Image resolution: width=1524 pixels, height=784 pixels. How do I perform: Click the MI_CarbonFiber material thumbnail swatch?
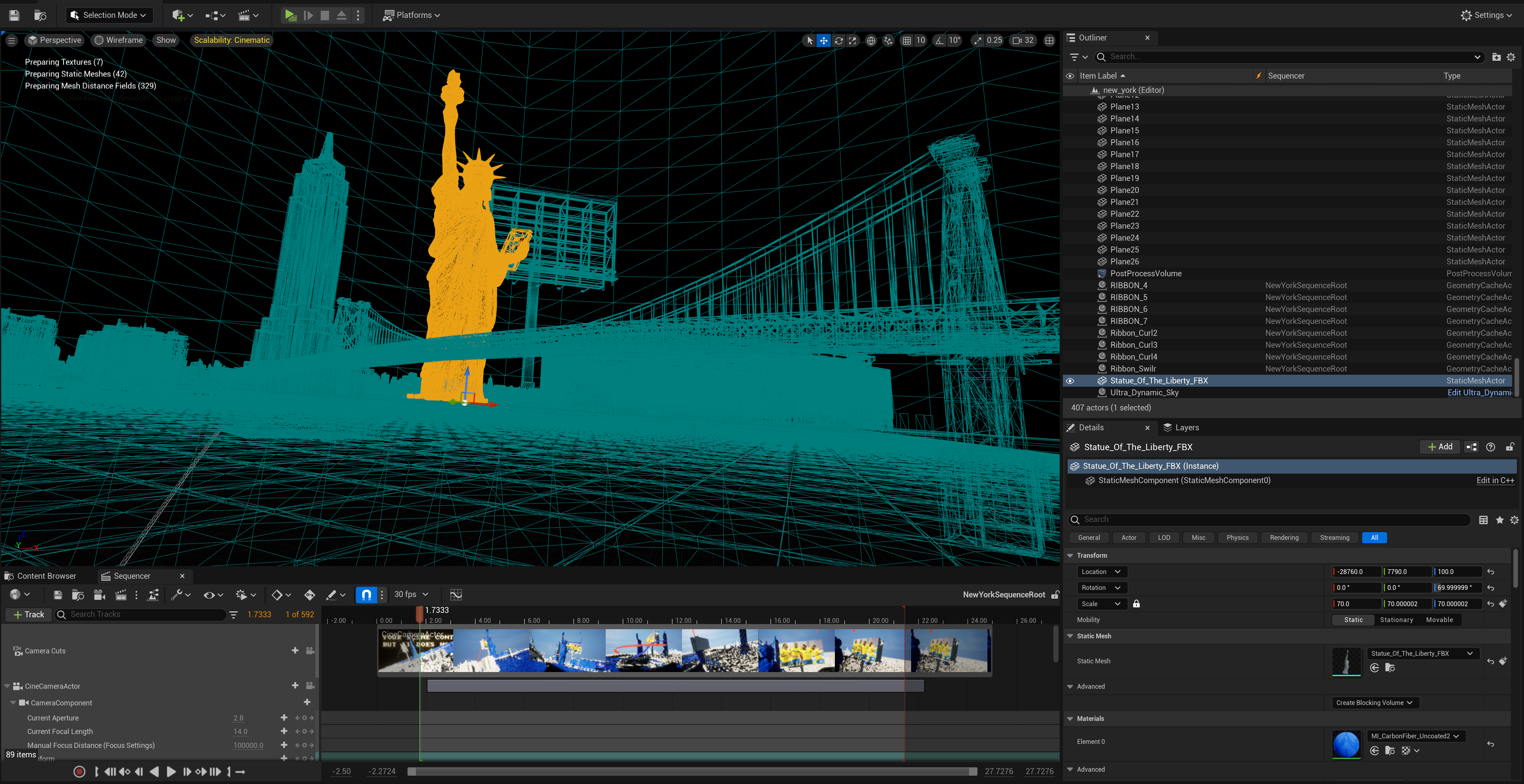point(1346,744)
